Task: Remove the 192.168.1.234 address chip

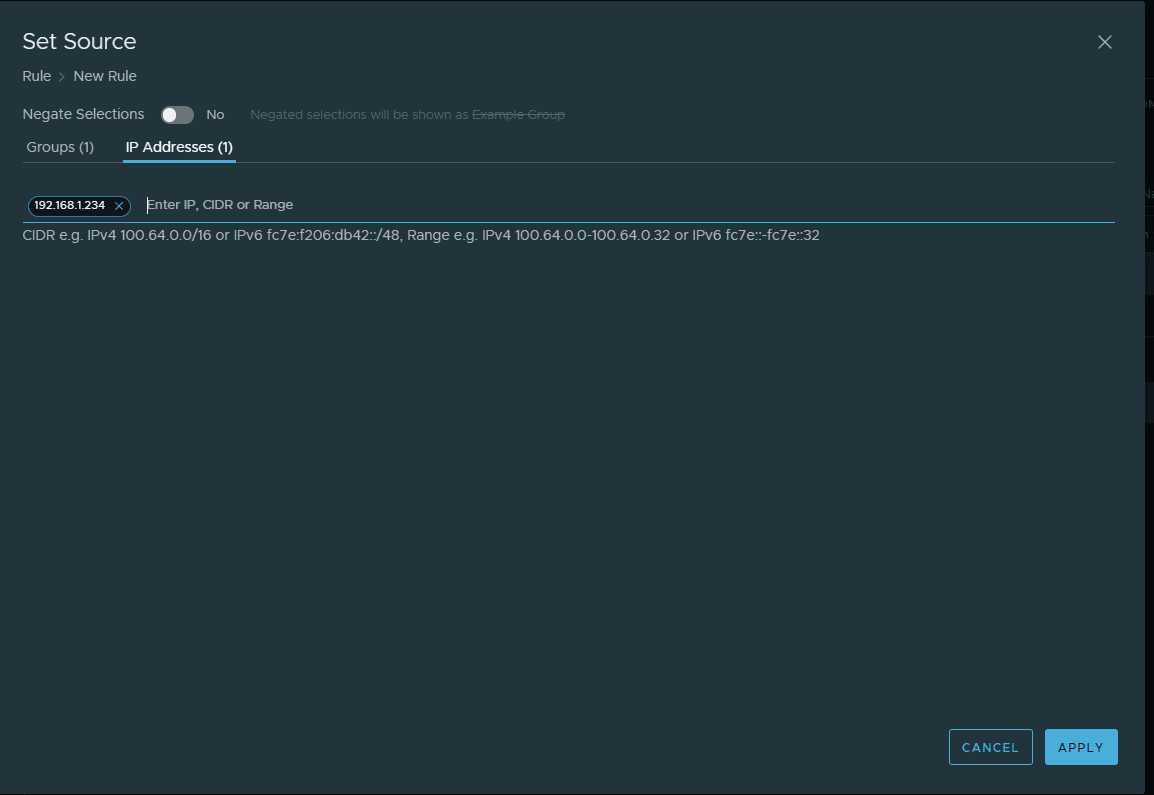Action: [119, 206]
